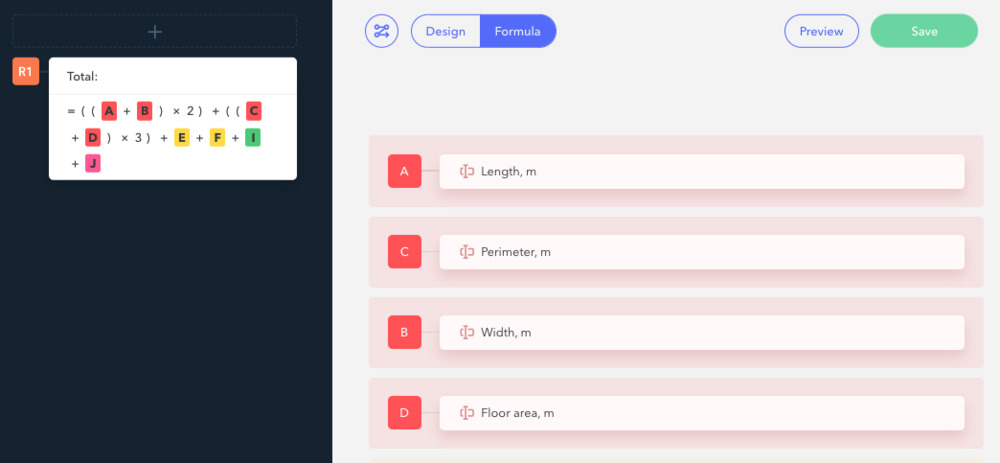Image resolution: width=1000 pixels, height=463 pixels.
Task: Click the plus icon to add a formula
Action: tap(154, 31)
